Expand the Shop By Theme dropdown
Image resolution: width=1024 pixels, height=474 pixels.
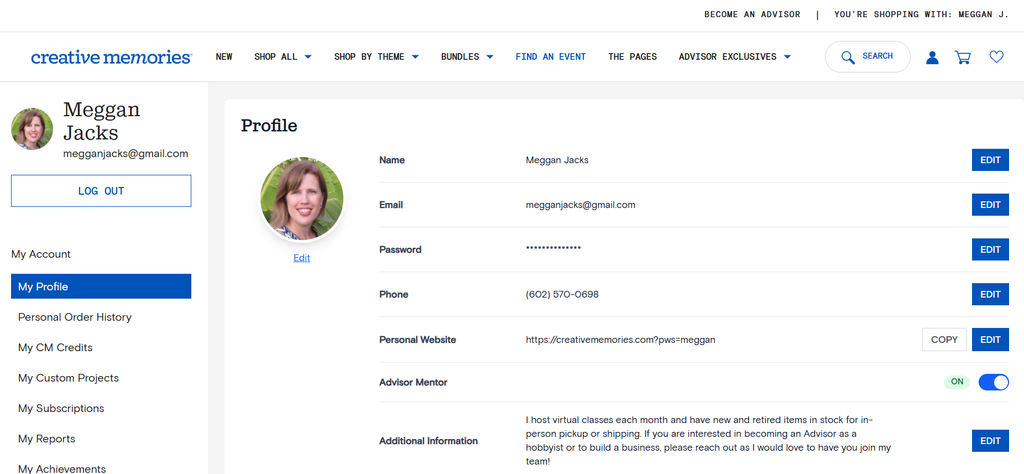[x=376, y=57]
